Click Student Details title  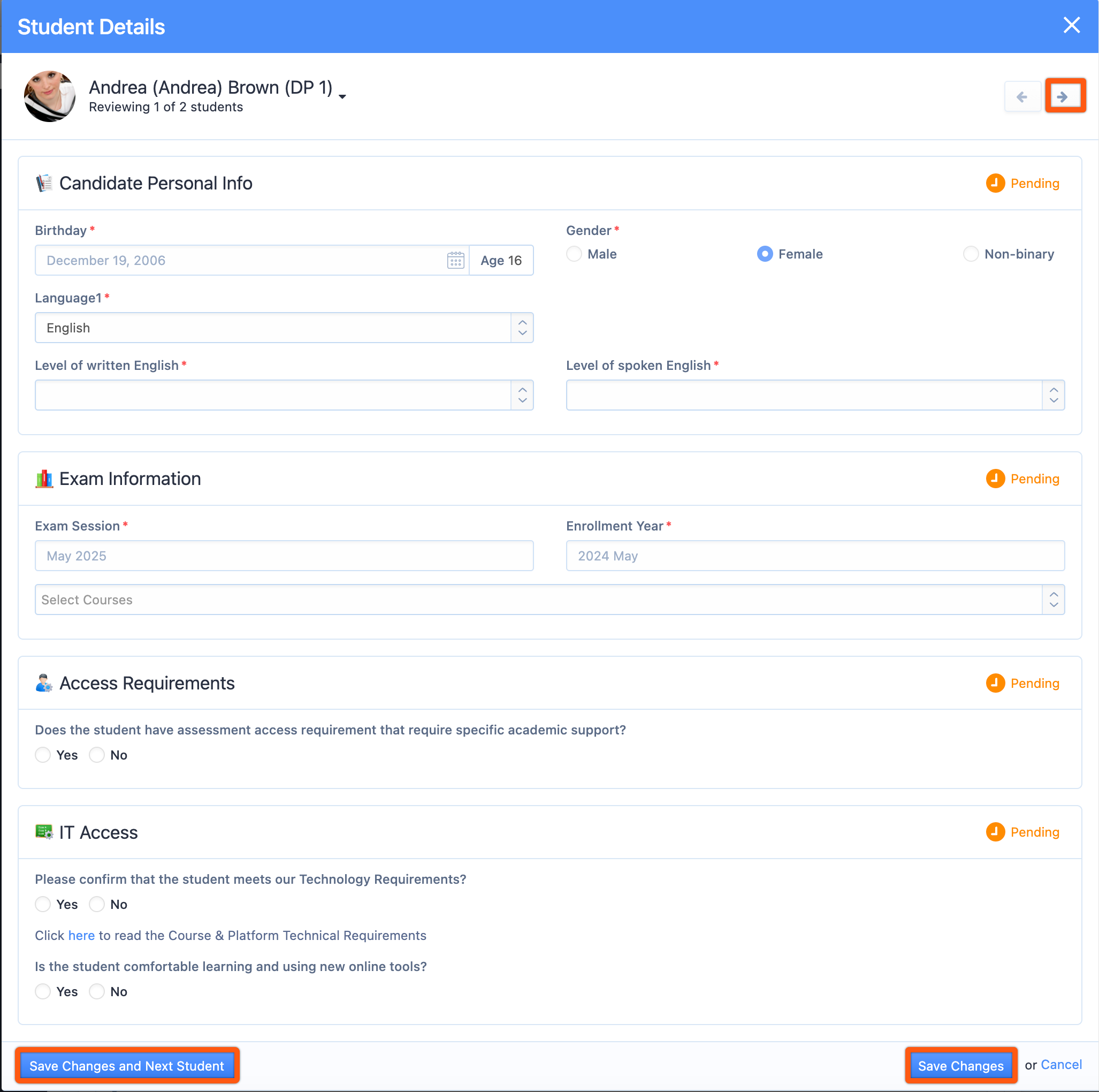91,27
